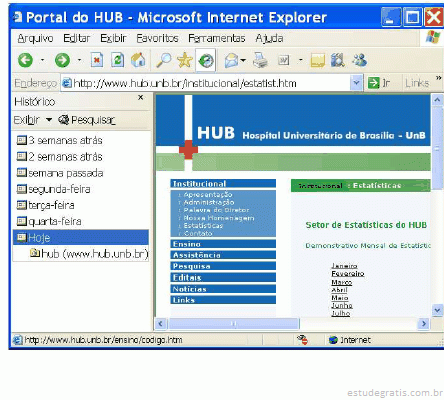Go forward with the Forward arrow button
This screenshot has width=444, height=400.
[62, 60]
